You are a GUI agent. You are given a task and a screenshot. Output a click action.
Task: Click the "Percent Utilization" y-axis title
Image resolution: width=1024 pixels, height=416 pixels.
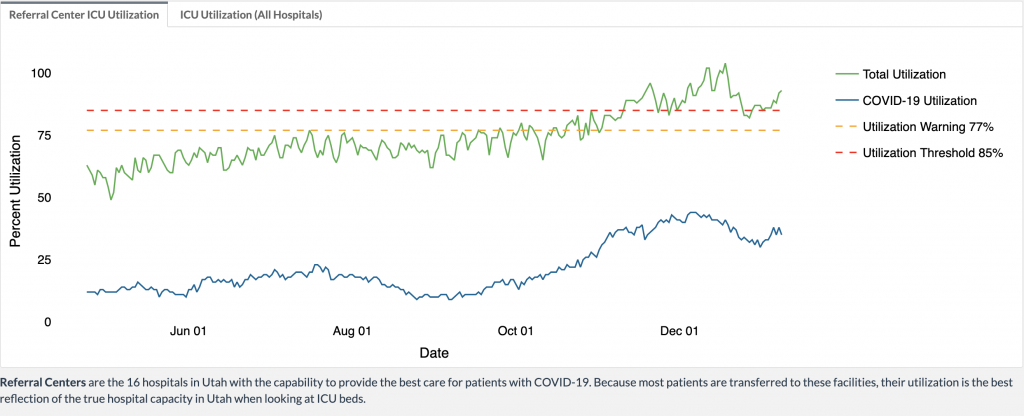16,196
